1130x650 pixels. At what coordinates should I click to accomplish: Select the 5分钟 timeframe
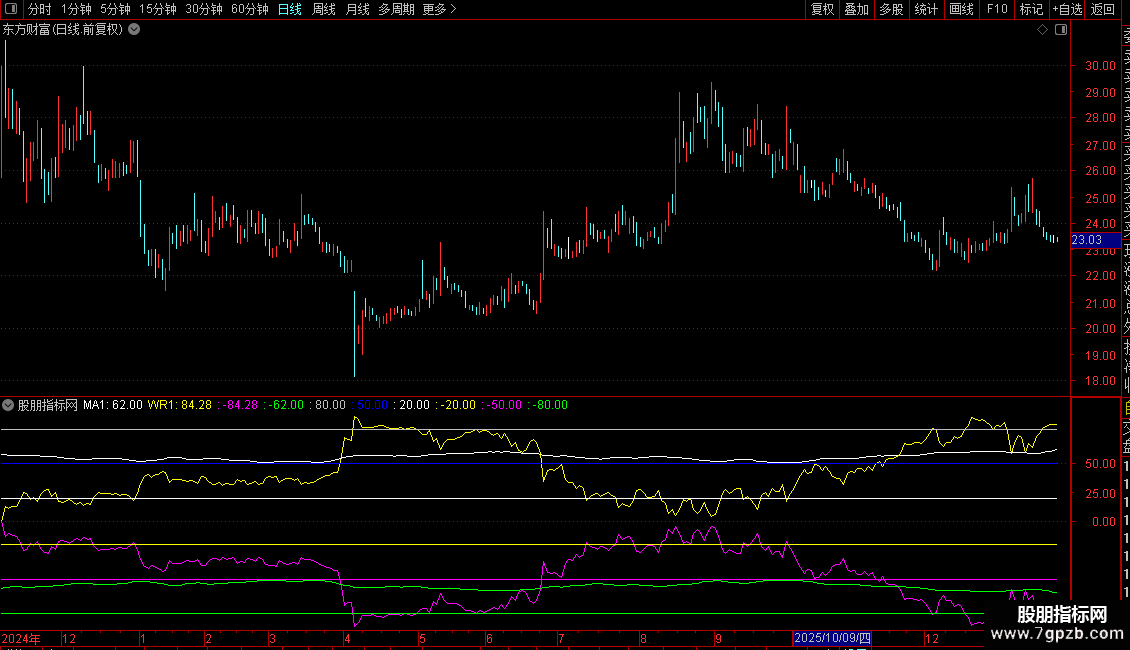point(115,9)
